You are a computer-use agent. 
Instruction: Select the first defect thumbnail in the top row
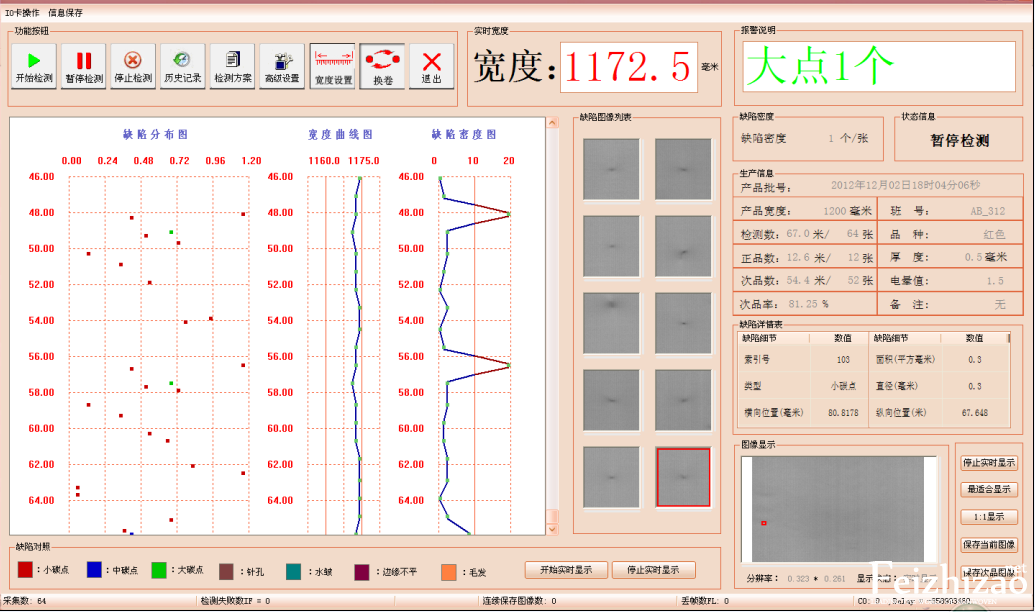611,169
